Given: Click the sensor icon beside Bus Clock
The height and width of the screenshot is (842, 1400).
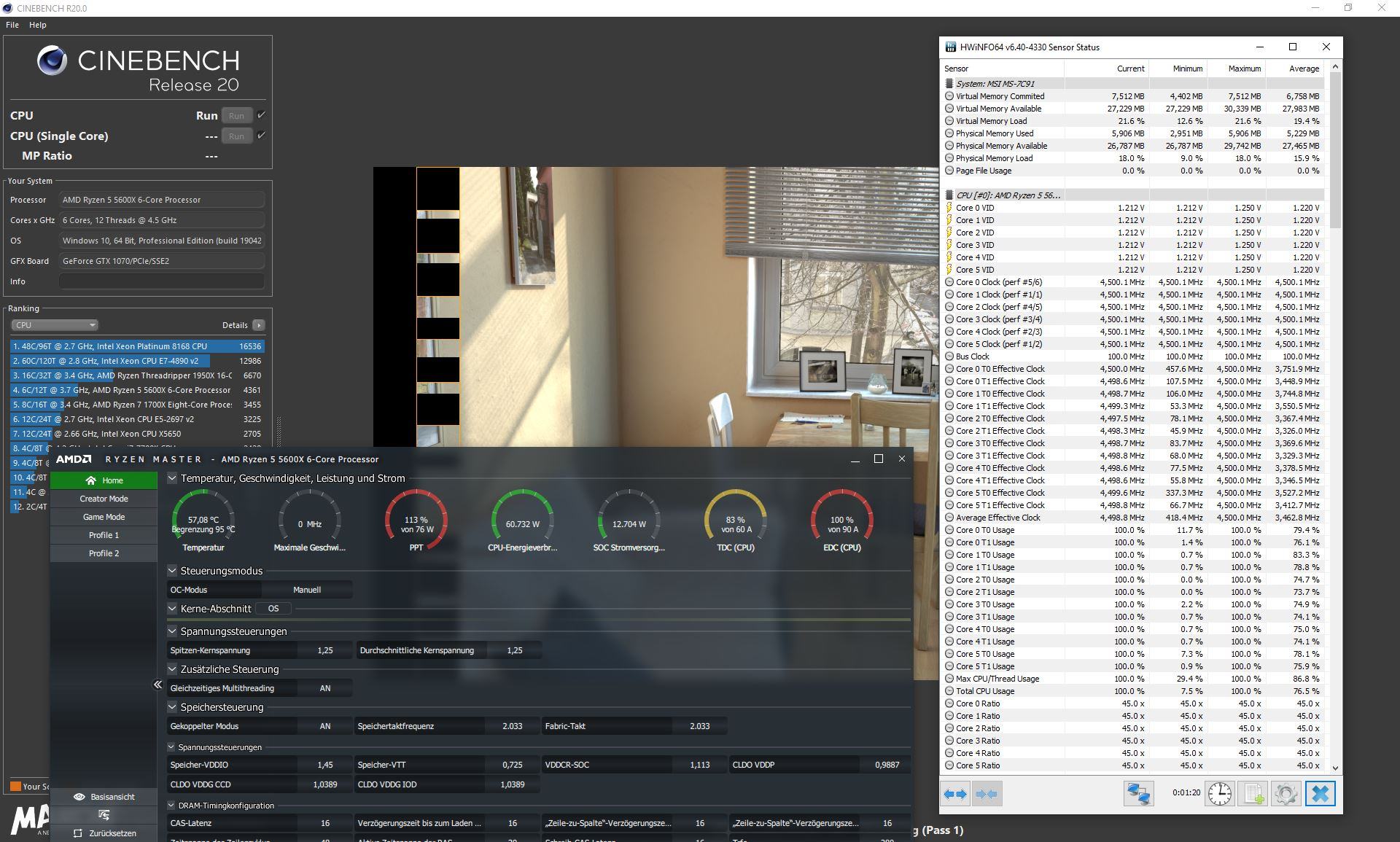Looking at the screenshot, I should (x=949, y=356).
